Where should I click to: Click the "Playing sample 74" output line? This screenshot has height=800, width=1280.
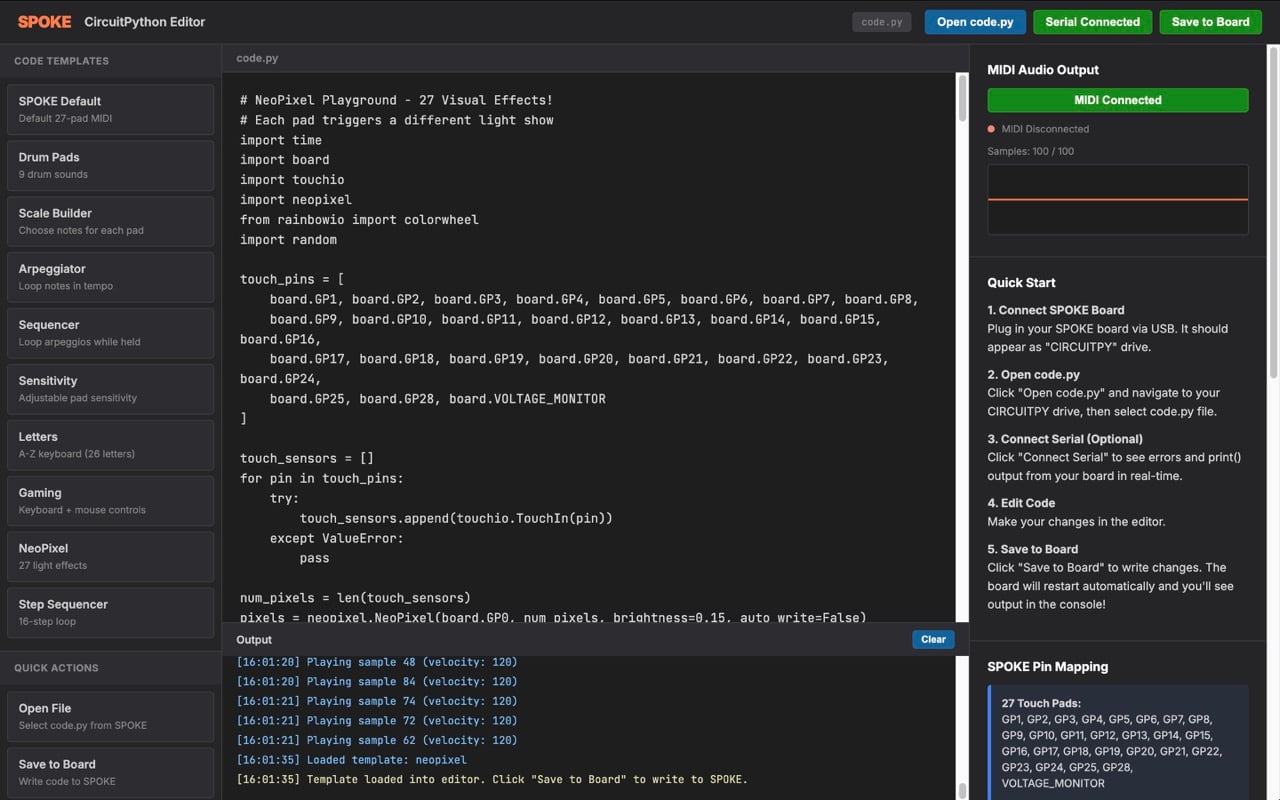[x=377, y=701]
